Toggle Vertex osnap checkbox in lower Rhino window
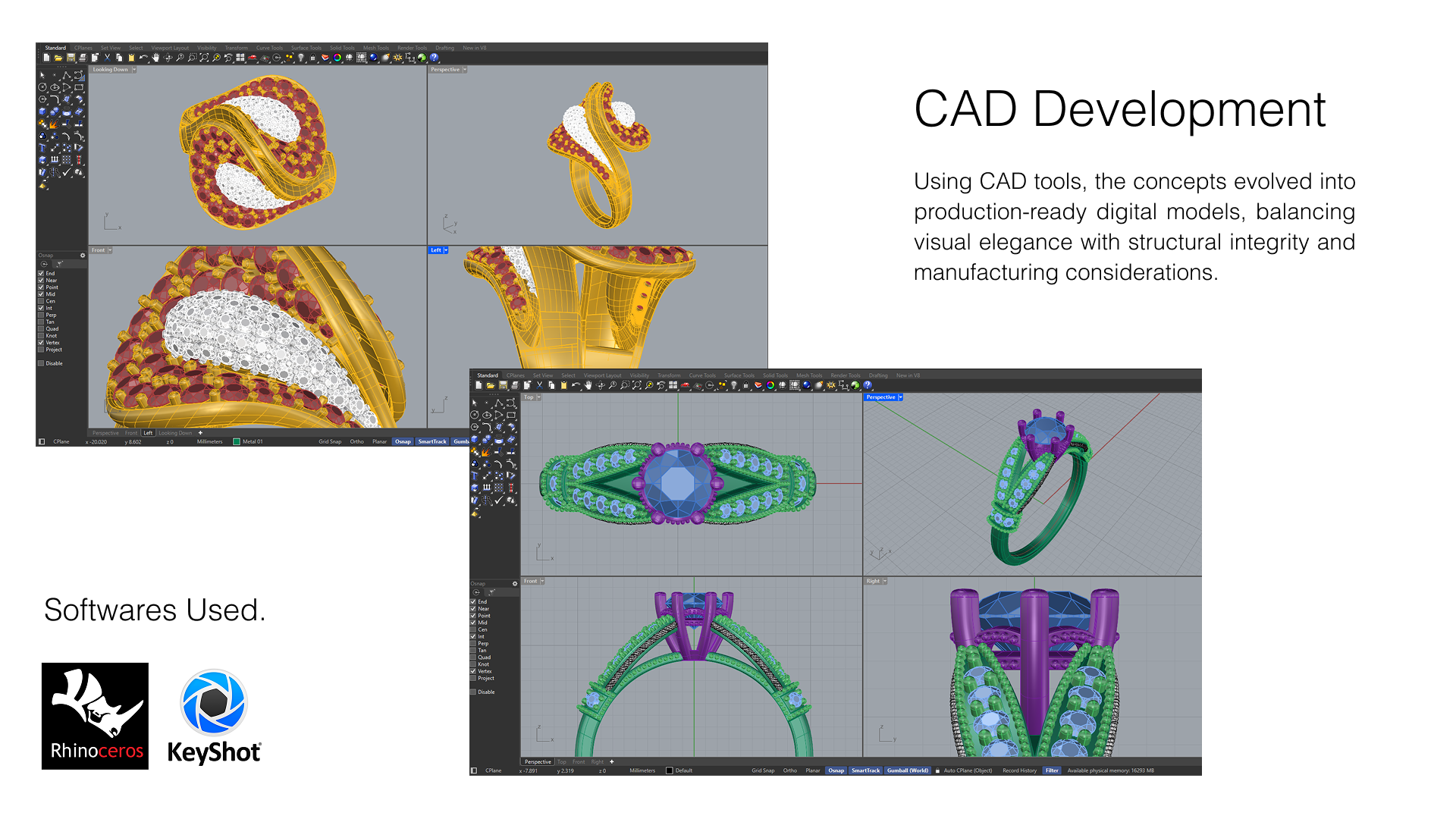1456x819 pixels. [x=473, y=671]
